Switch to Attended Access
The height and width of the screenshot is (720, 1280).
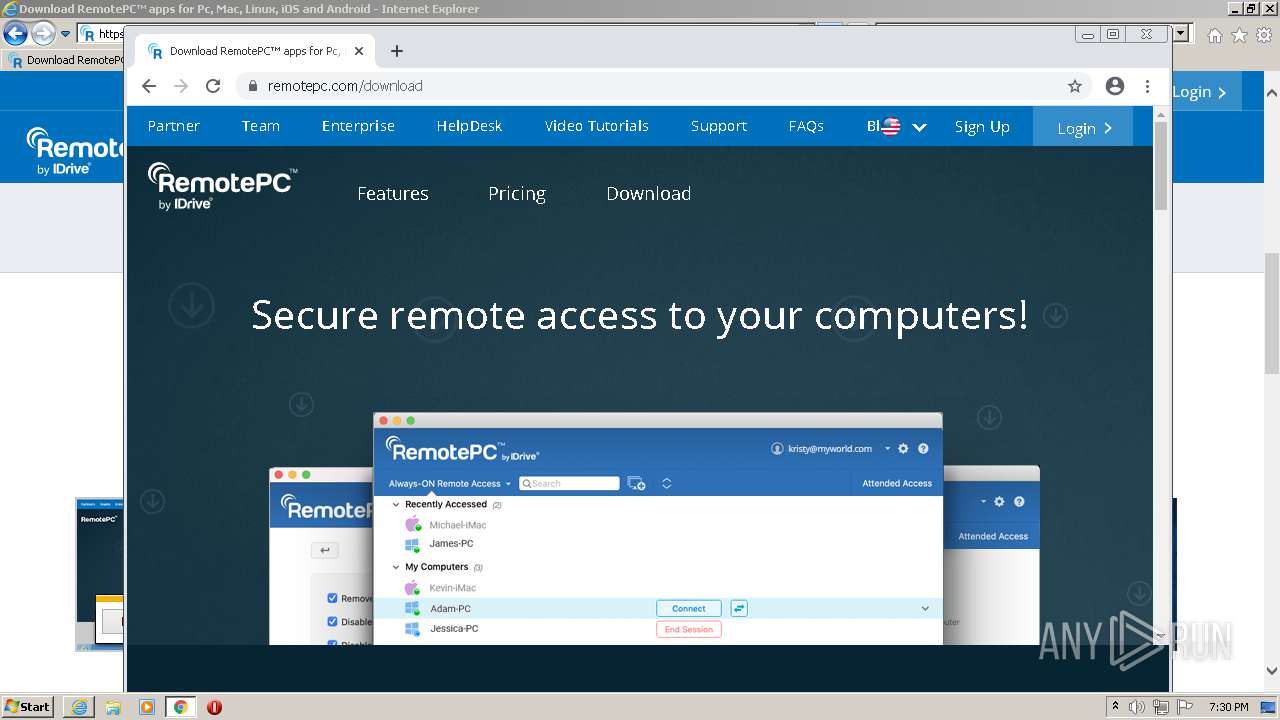tap(897, 483)
